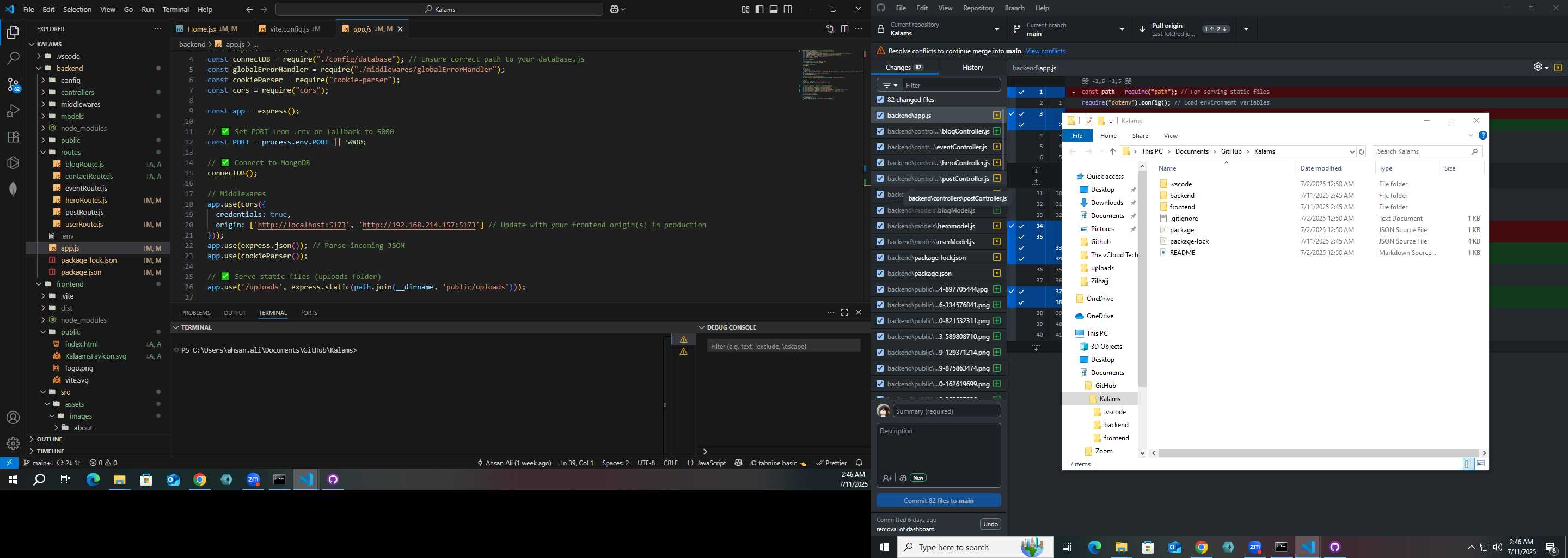This screenshot has width=1568, height=558.
Task: Open Zoom from the left taskbar
Action: coord(253,480)
